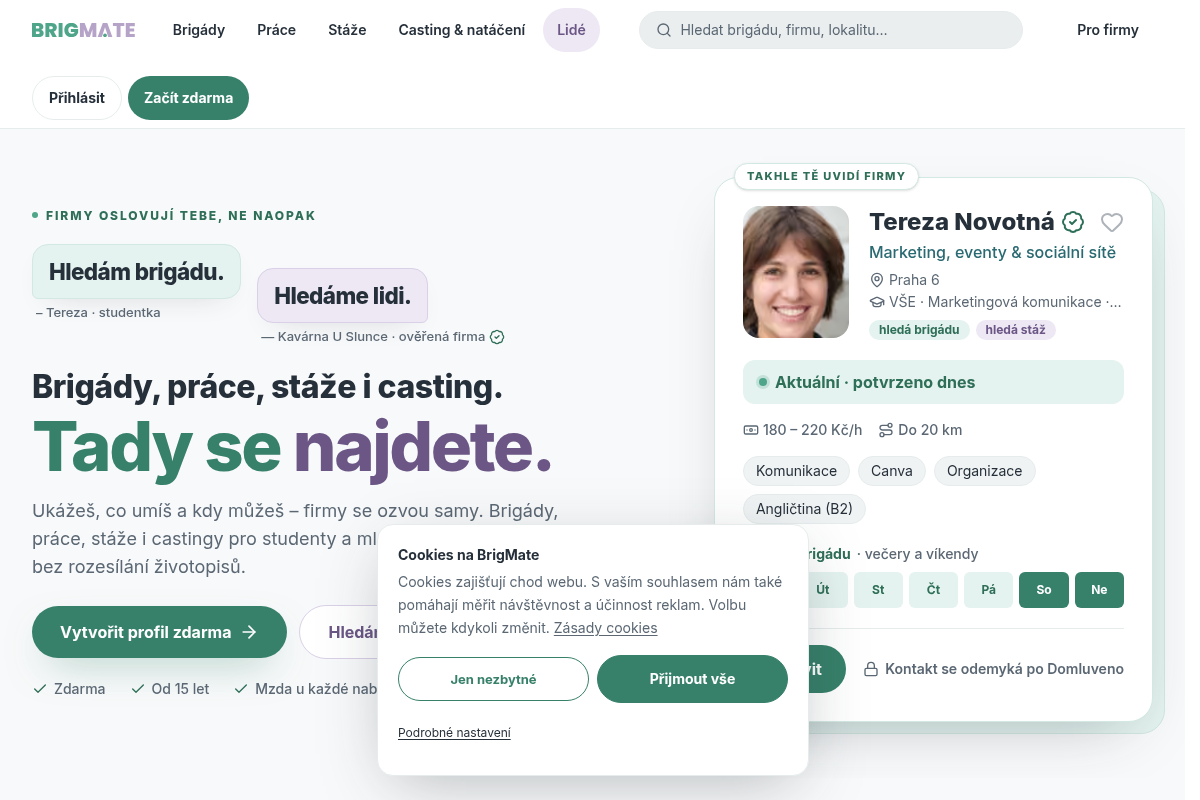The width and height of the screenshot is (1200, 800).
Task: Toggle the Ne availability day
Action: (x=1099, y=590)
